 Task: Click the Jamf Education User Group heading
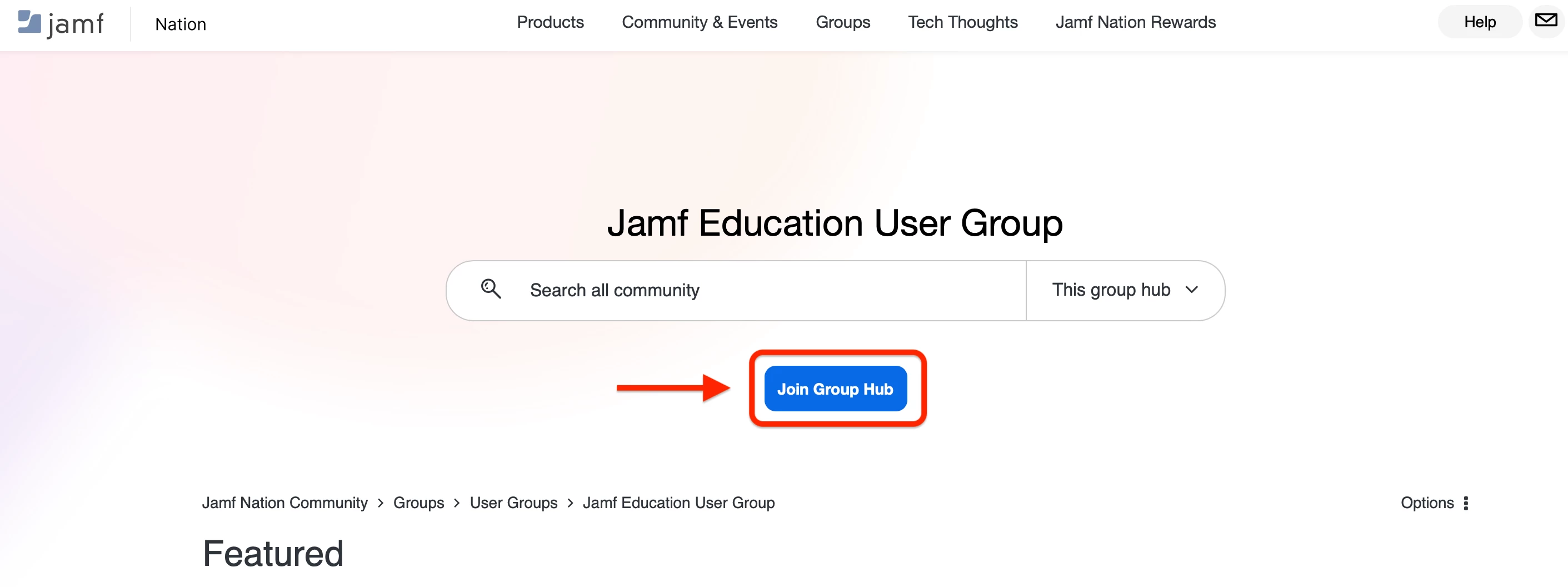[835, 223]
